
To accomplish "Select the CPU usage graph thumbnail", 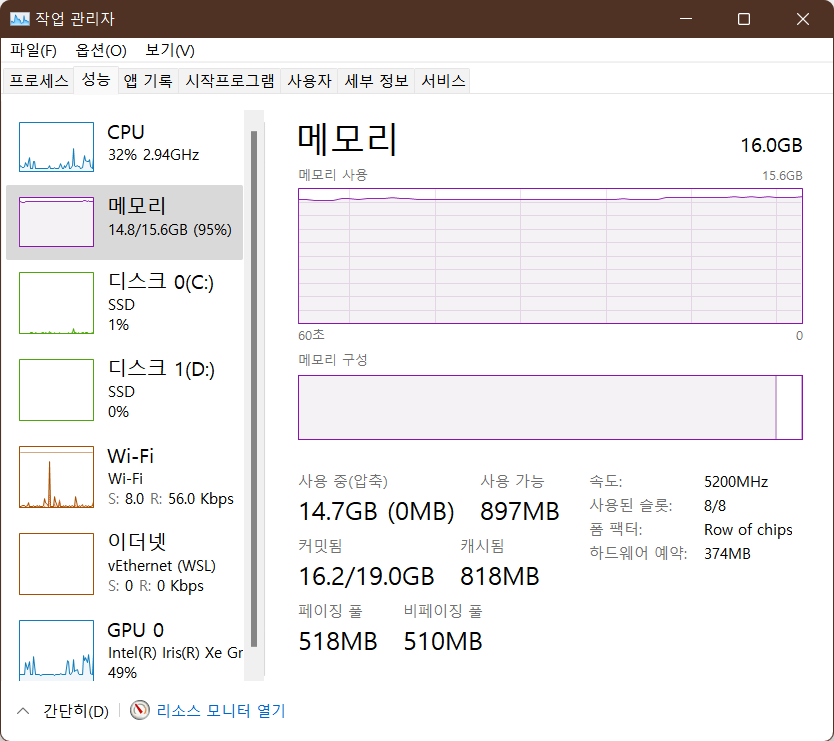I will (56, 147).
